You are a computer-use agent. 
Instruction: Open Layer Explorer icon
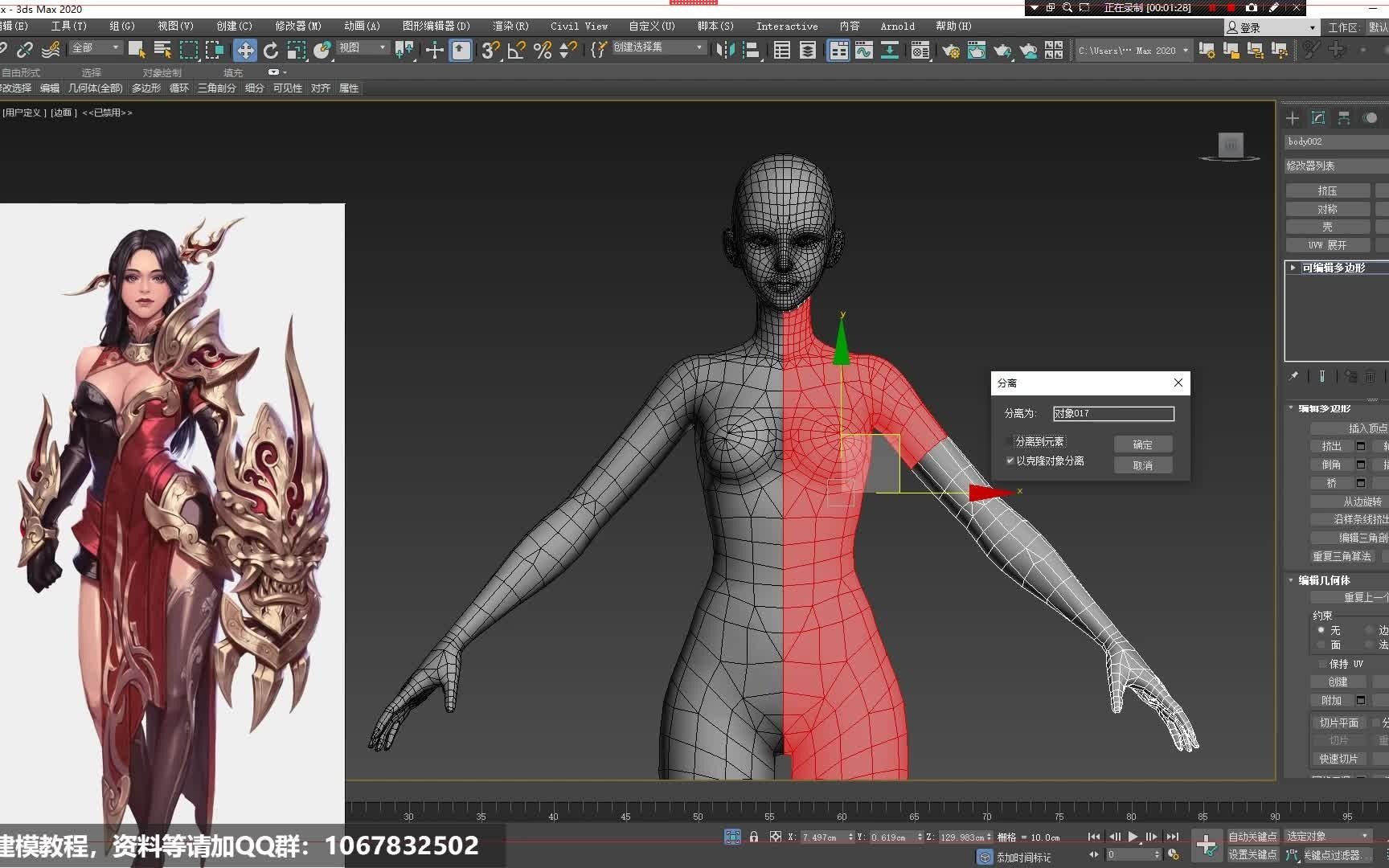(808, 50)
